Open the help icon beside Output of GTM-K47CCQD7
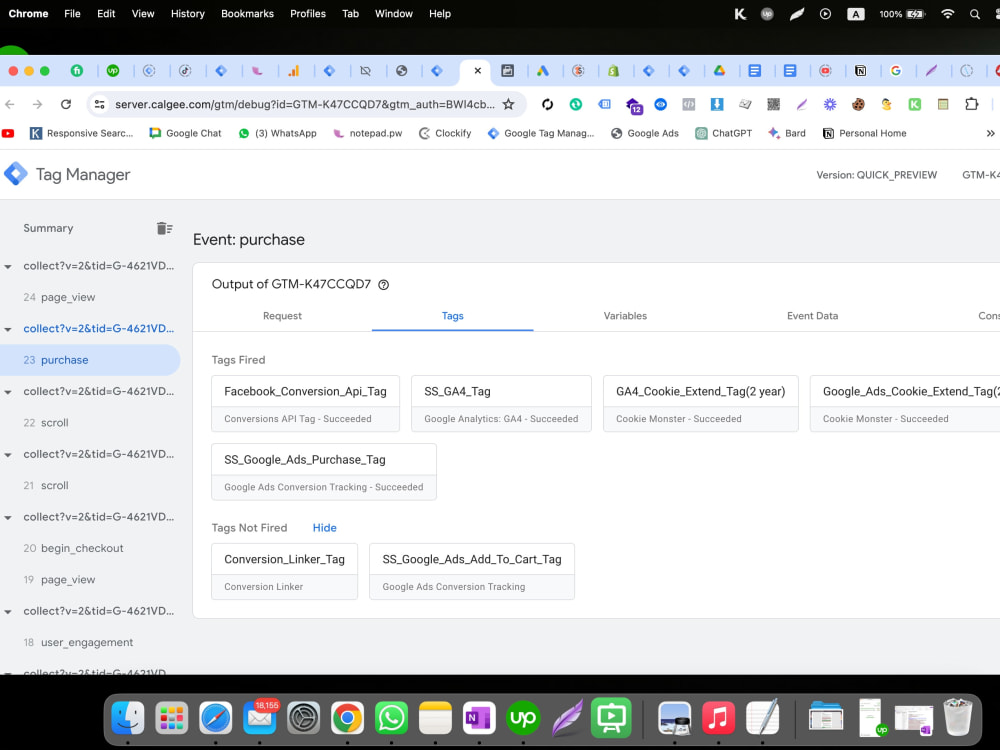 [x=383, y=284]
